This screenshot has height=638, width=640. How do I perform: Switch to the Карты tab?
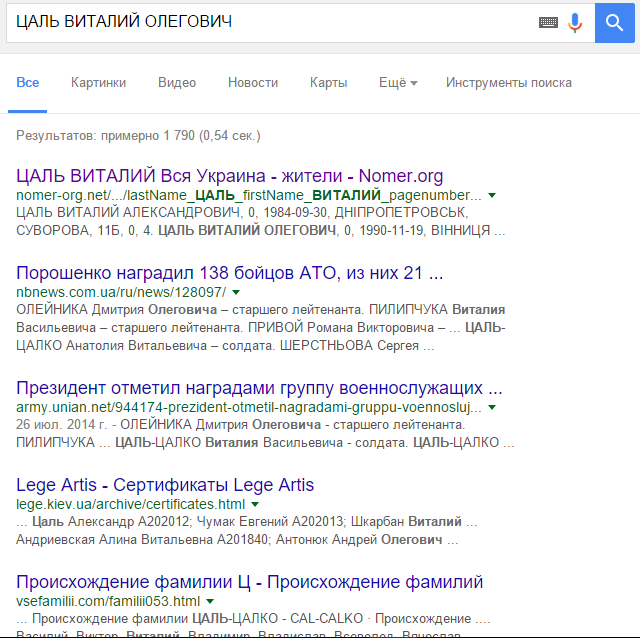pyautogui.click(x=328, y=82)
